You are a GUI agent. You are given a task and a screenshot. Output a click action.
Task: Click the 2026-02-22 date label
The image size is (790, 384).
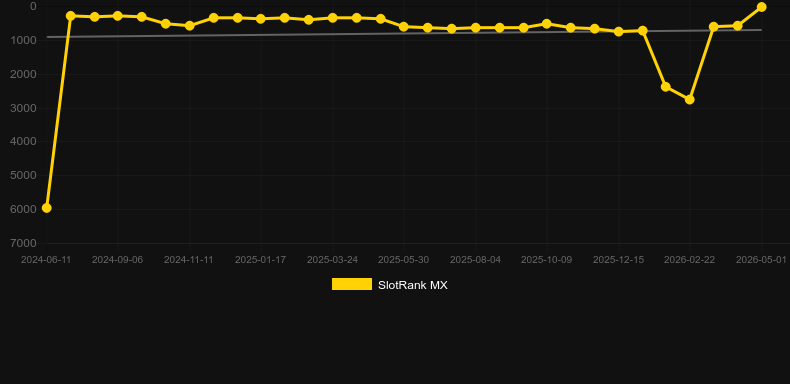tap(690, 260)
